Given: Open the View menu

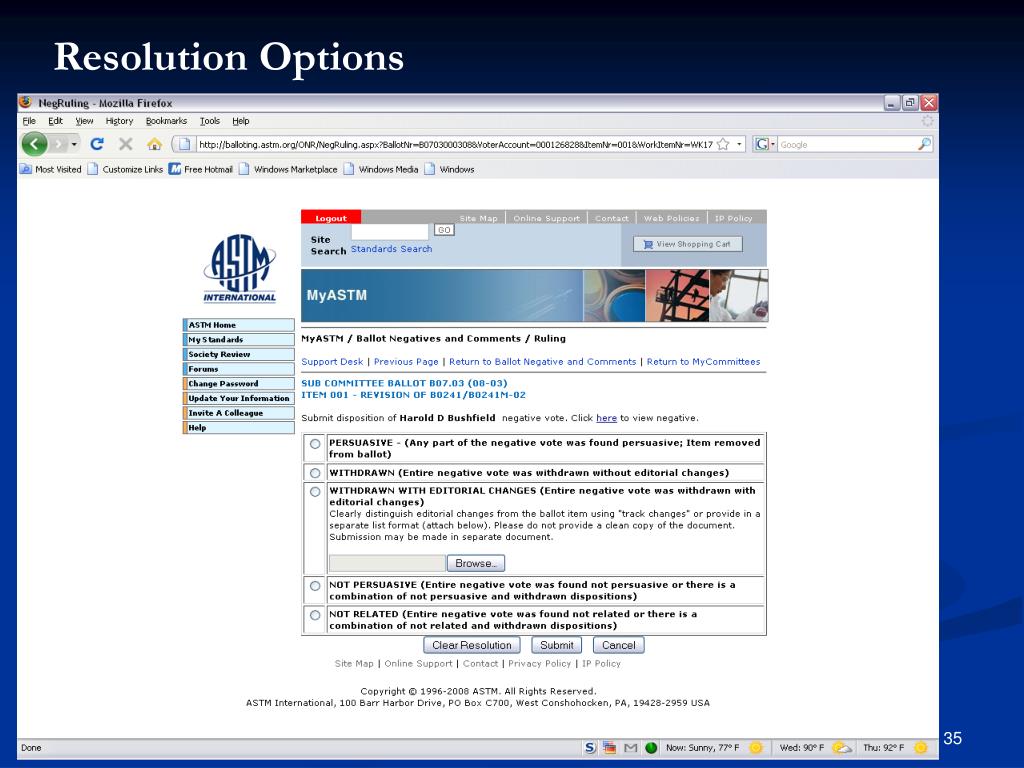Looking at the screenshot, I should pos(84,121).
